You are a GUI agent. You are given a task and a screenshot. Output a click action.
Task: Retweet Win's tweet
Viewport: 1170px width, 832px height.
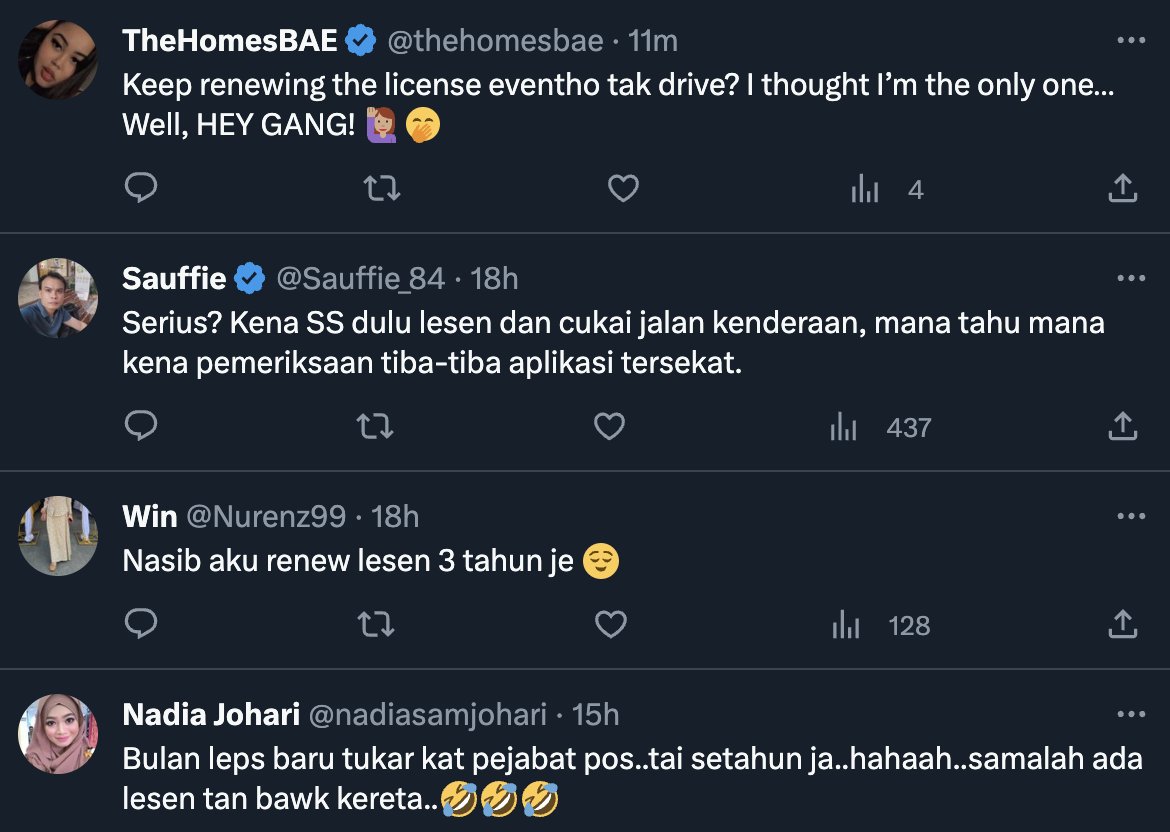(x=375, y=625)
